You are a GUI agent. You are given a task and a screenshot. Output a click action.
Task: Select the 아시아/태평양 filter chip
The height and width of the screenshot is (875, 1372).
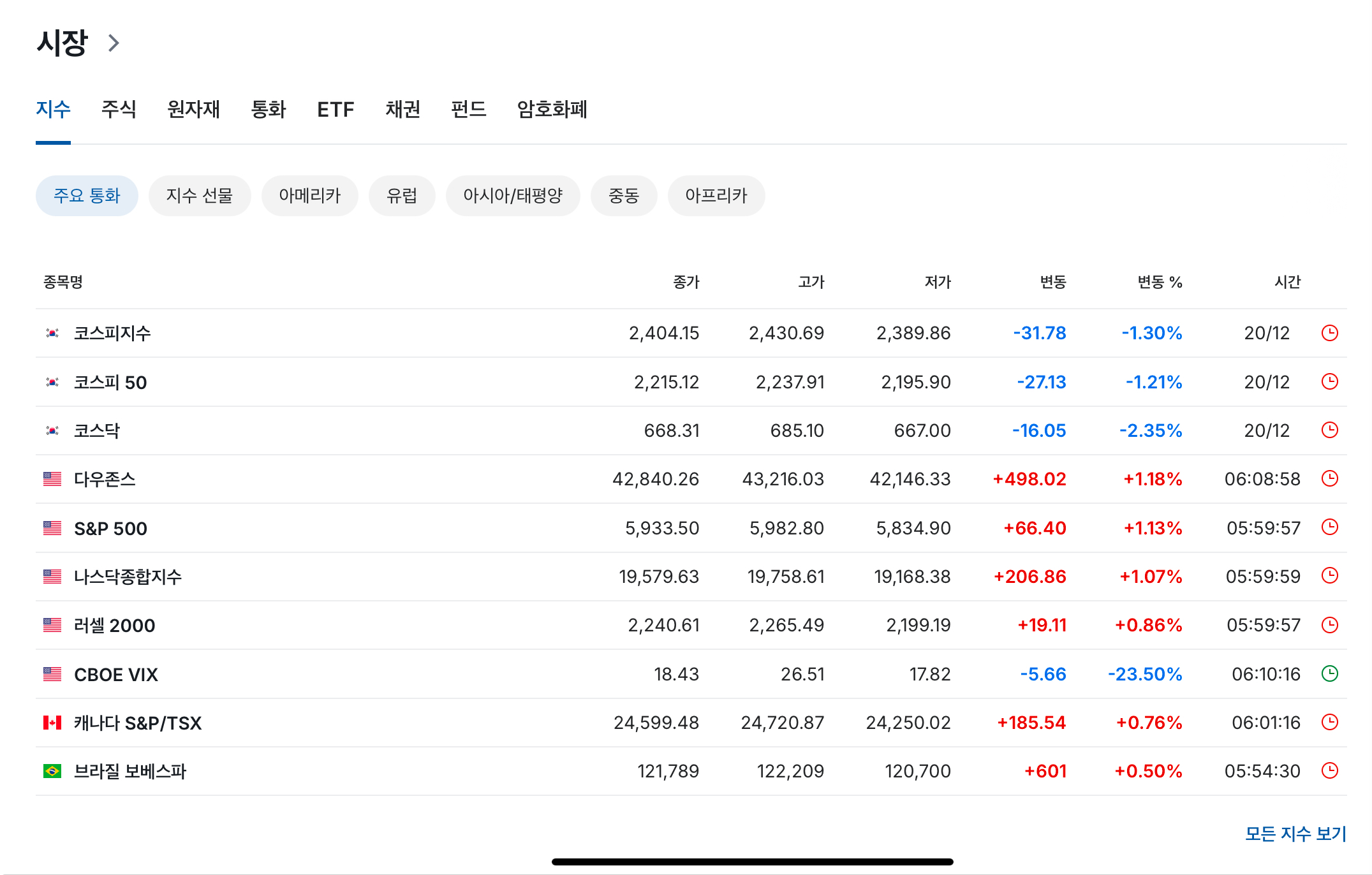[x=513, y=196]
